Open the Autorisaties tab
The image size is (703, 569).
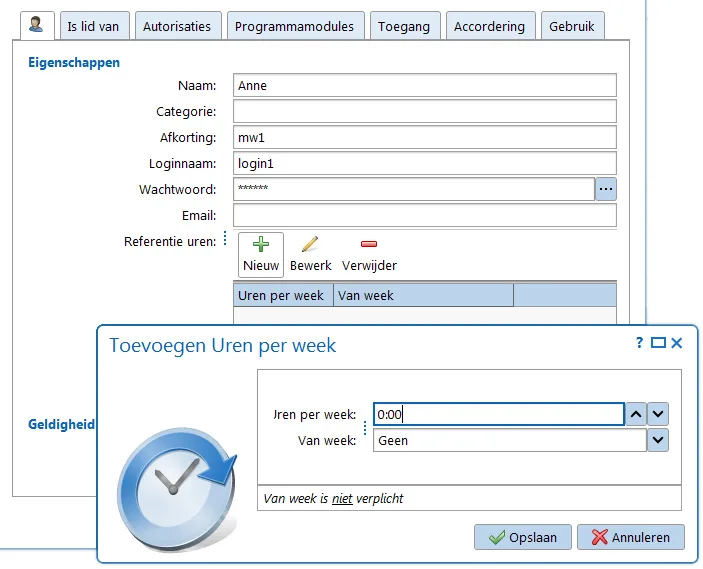coord(178,26)
